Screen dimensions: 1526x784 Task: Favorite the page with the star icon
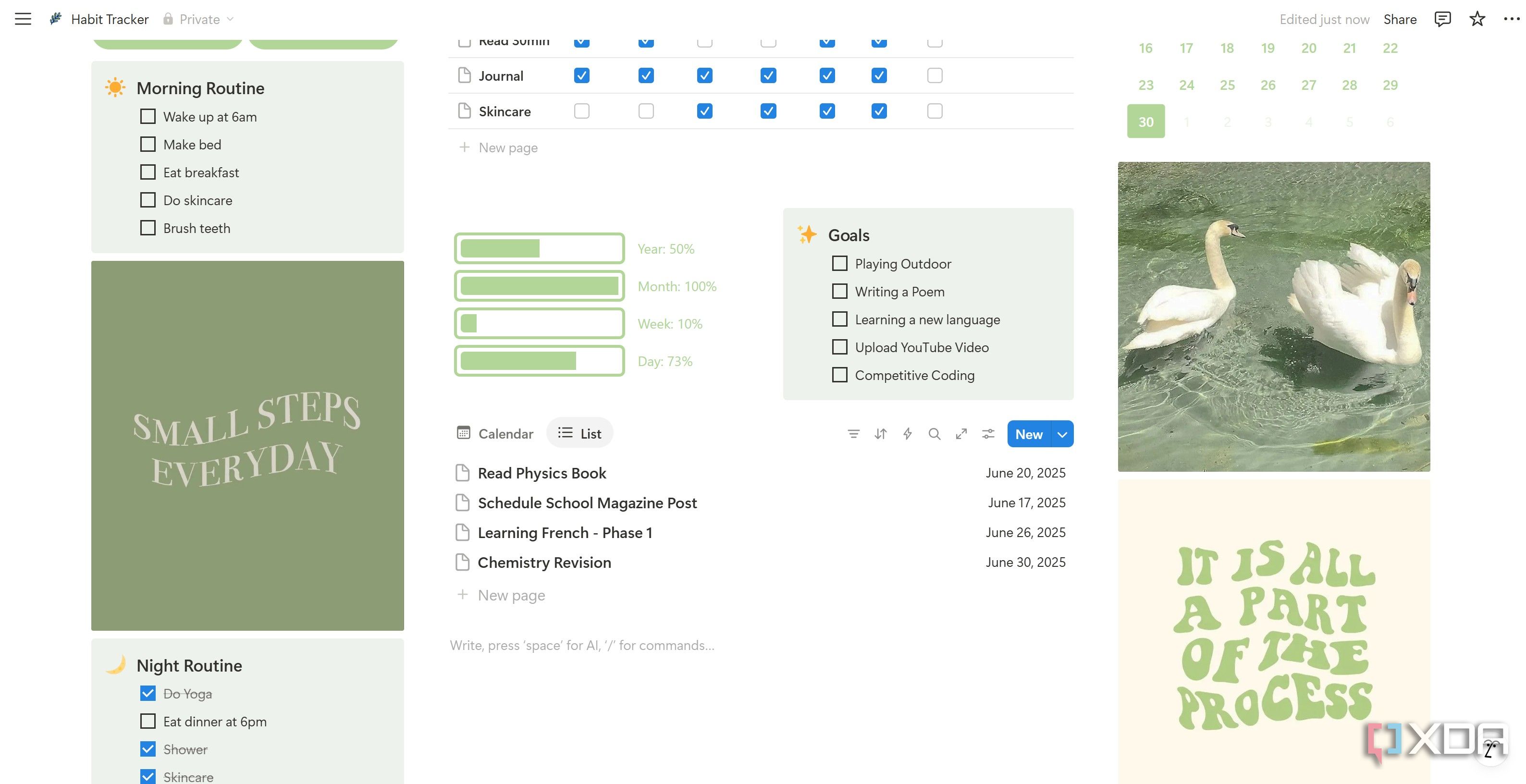click(x=1477, y=19)
